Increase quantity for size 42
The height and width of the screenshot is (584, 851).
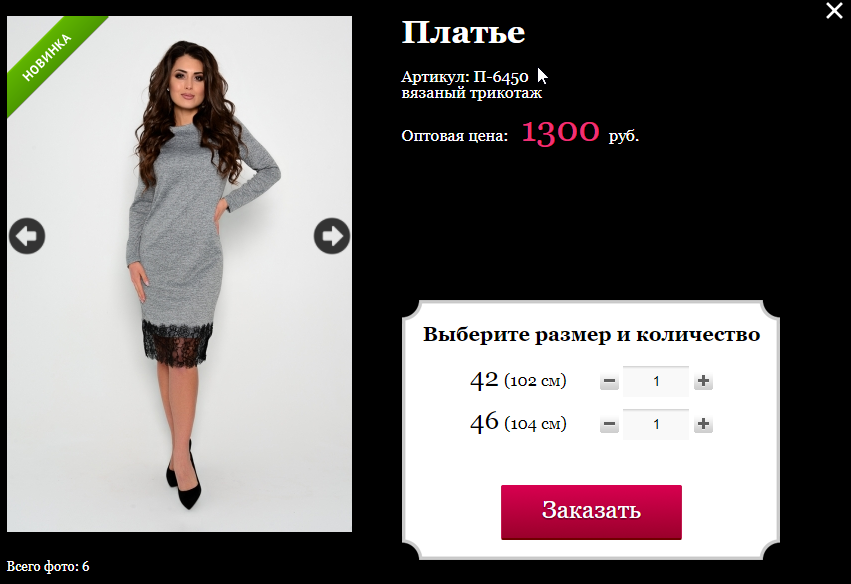(x=703, y=381)
